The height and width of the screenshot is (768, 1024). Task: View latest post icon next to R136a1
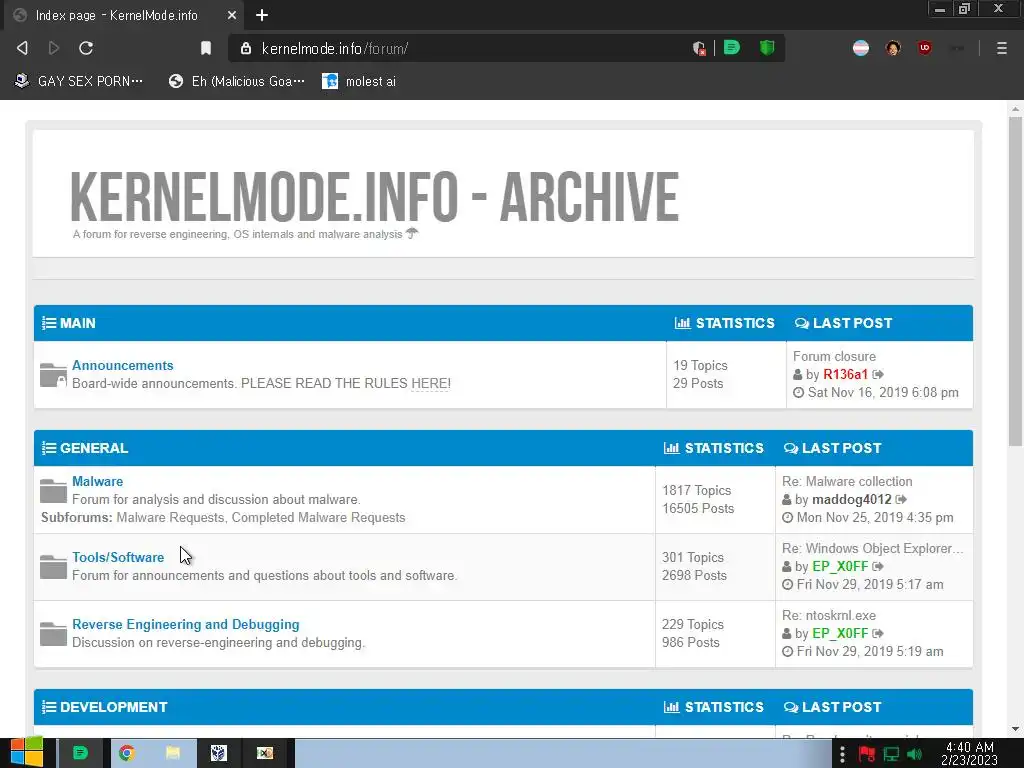(878, 374)
